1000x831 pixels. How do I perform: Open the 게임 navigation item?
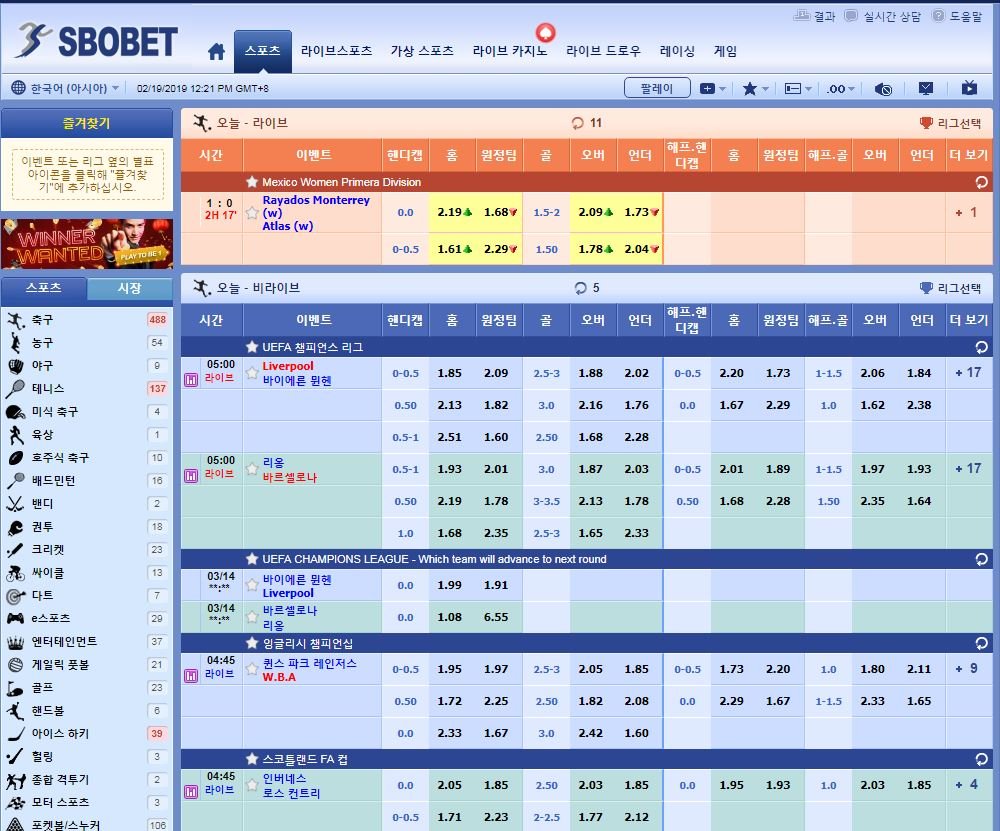725,51
